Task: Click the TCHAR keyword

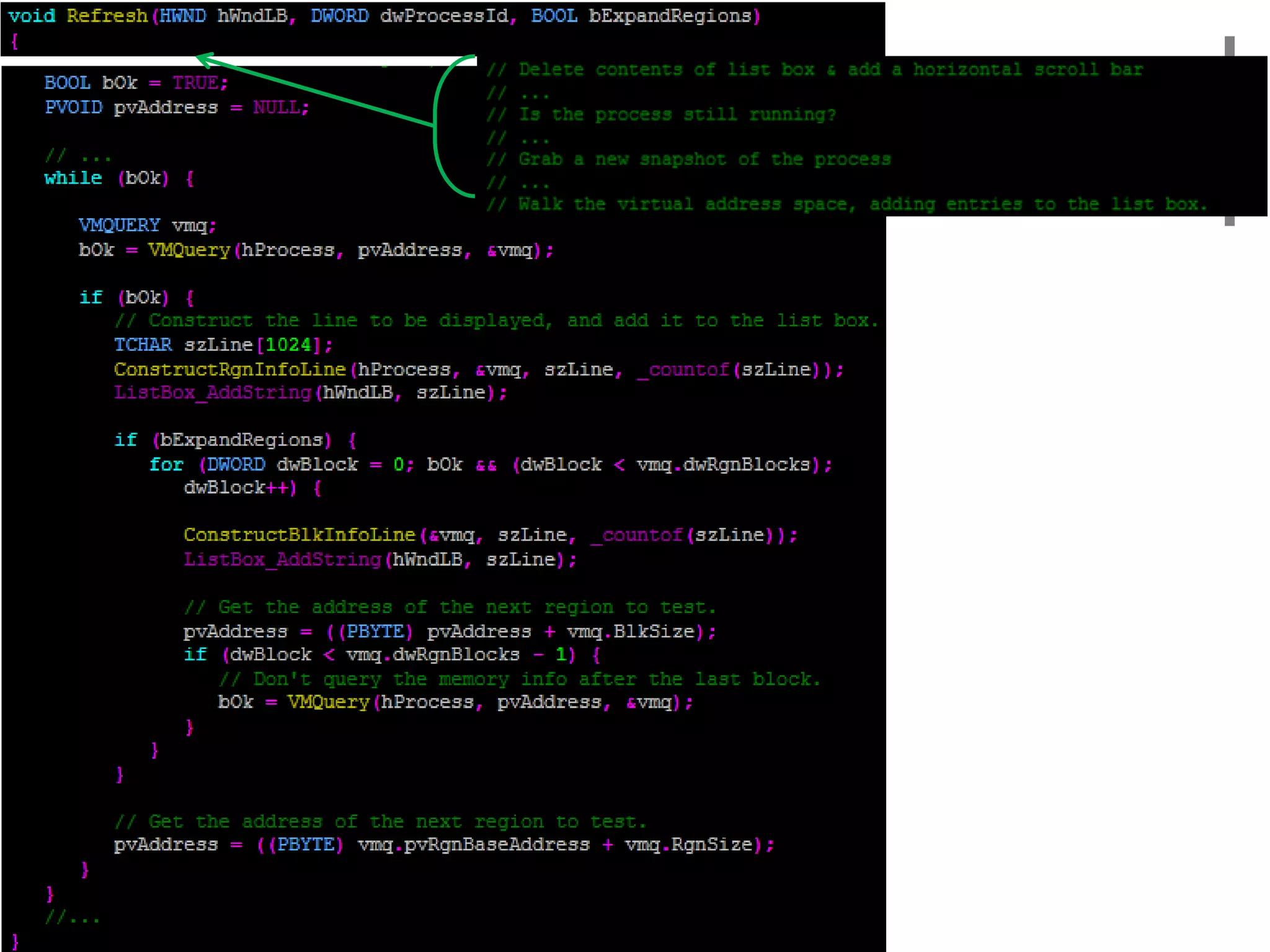Action: tap(143, 345)
